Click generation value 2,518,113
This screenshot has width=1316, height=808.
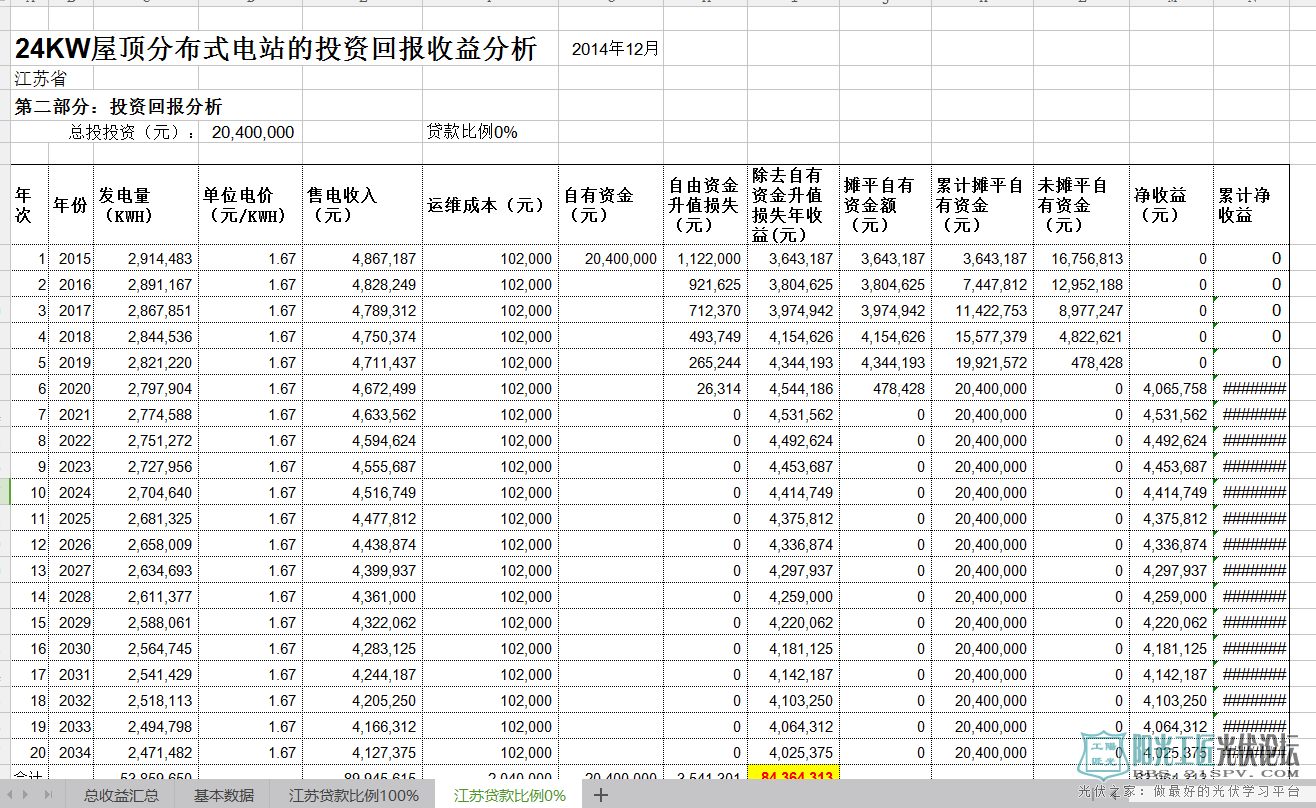146,700
